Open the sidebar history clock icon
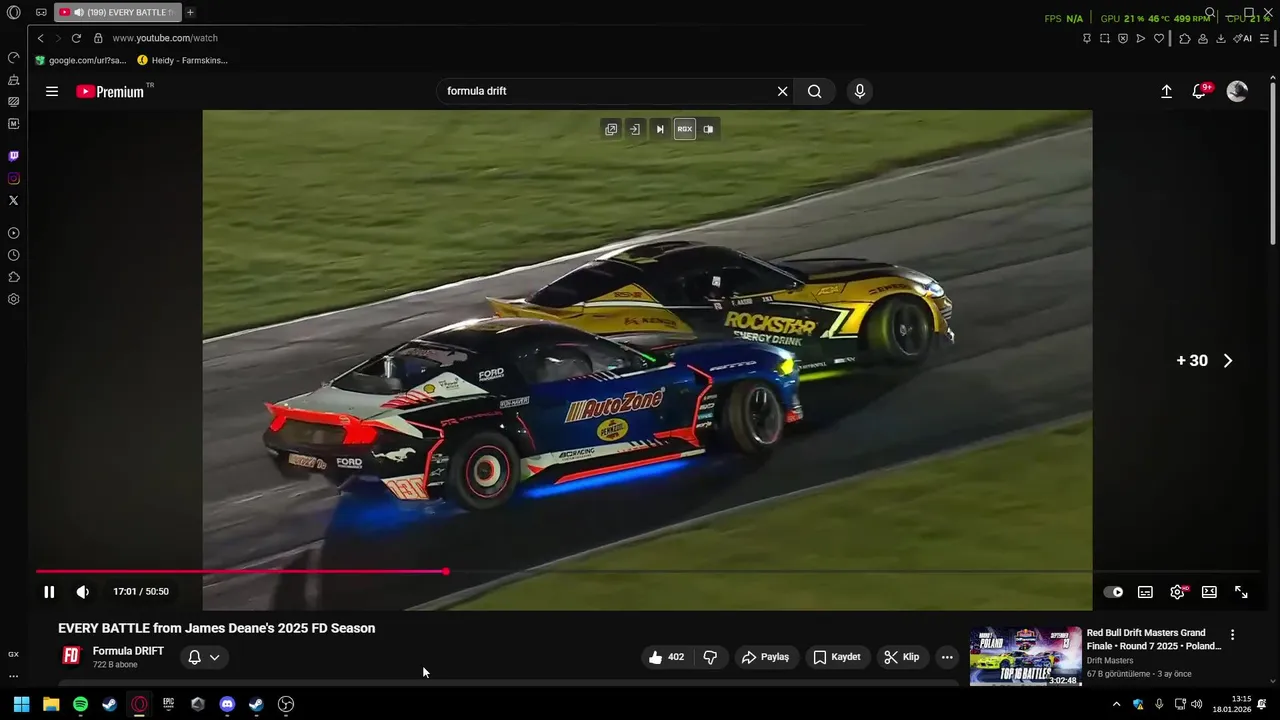 [x=13, y=255]
